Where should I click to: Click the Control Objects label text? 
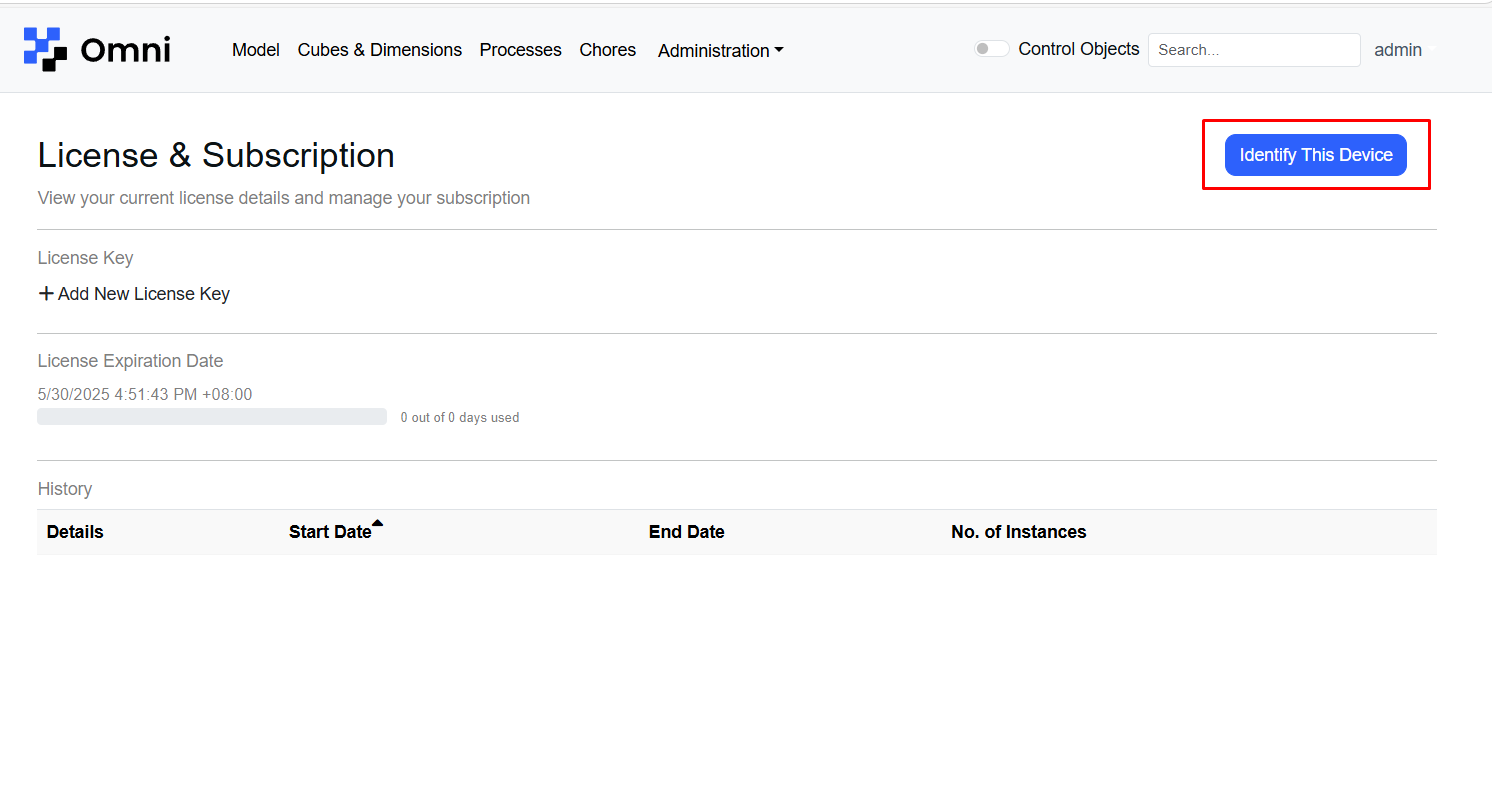pos(1079,49)
